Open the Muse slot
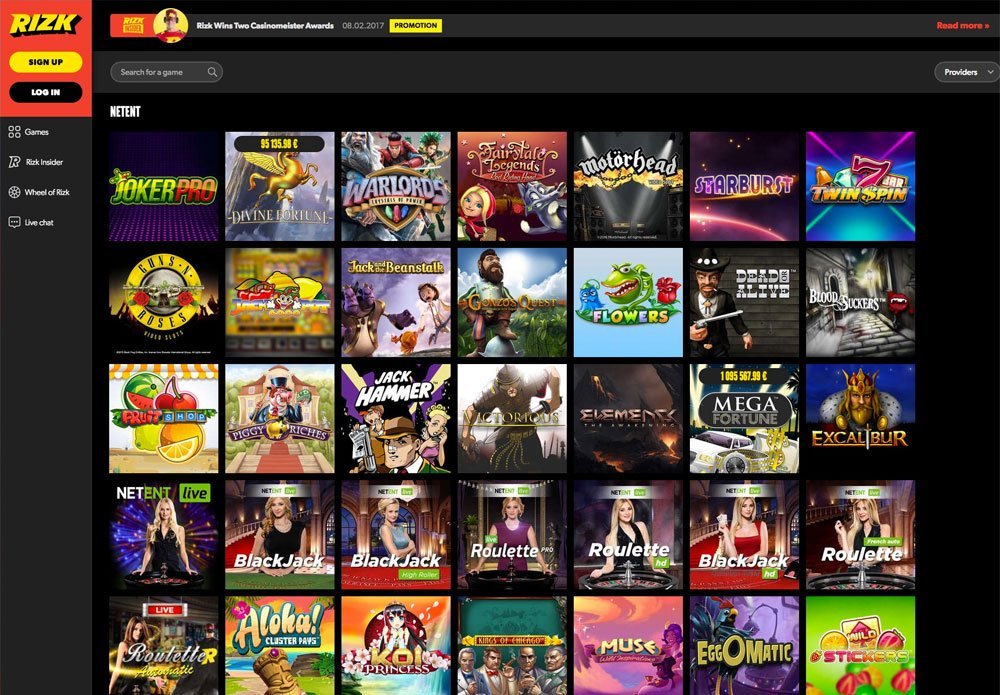 [x=628, y=645]
